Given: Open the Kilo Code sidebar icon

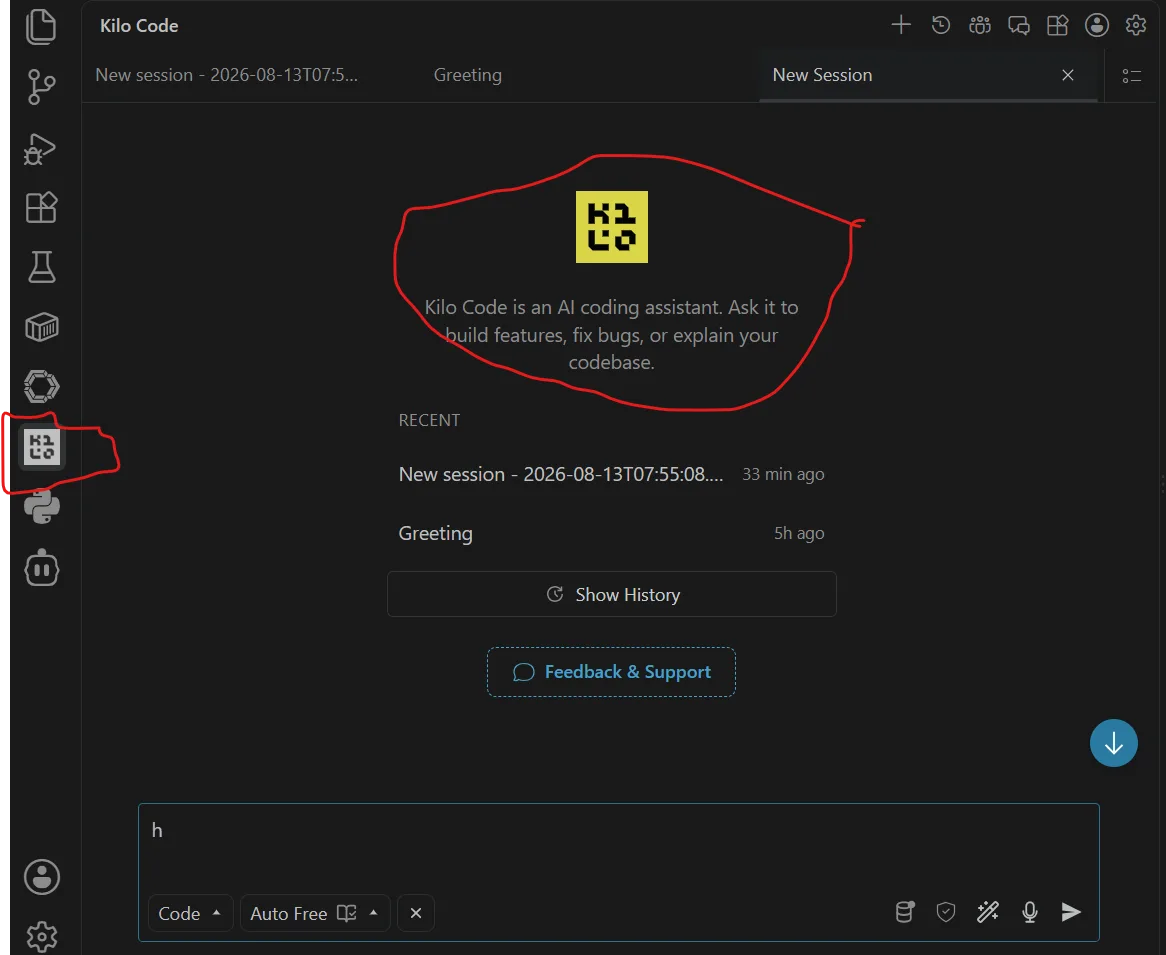Looking at the screenshot, I should pos(42,447).
